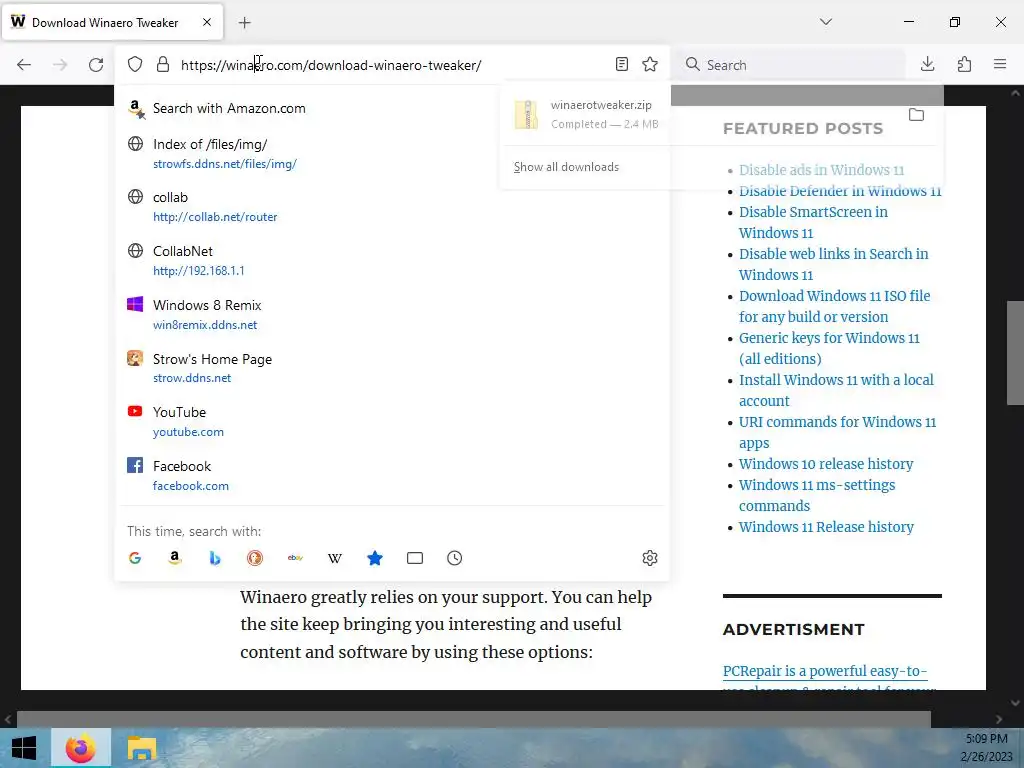The height and width of the screenshot is (768, 1024).
Task: Open the taskbar clock and date
Action: point(986,748)
